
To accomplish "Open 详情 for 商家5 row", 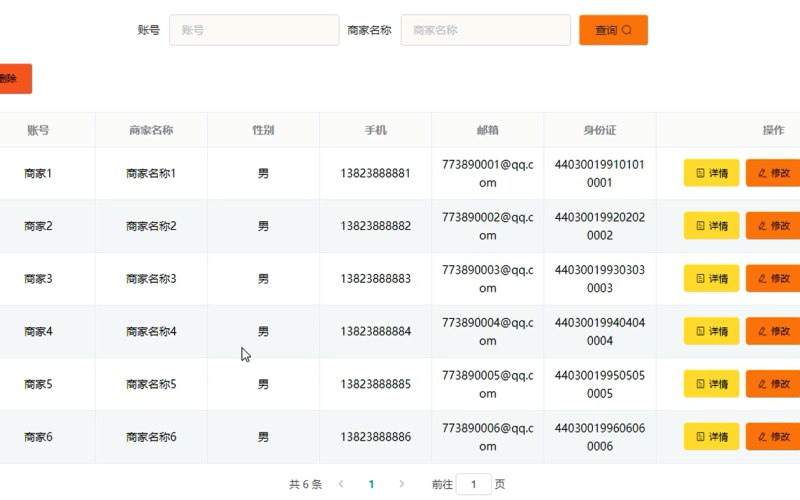I will (711, 384).
